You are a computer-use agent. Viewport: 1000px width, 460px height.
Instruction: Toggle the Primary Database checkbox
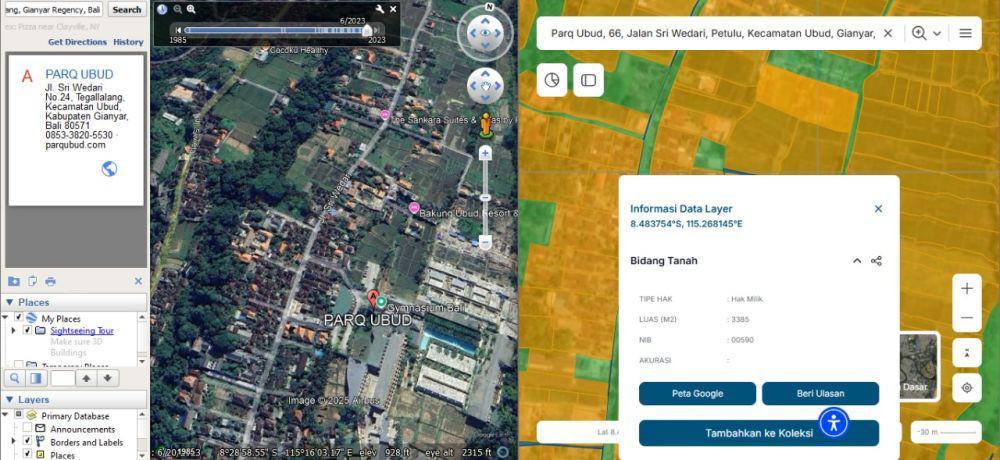coord(18,415)
